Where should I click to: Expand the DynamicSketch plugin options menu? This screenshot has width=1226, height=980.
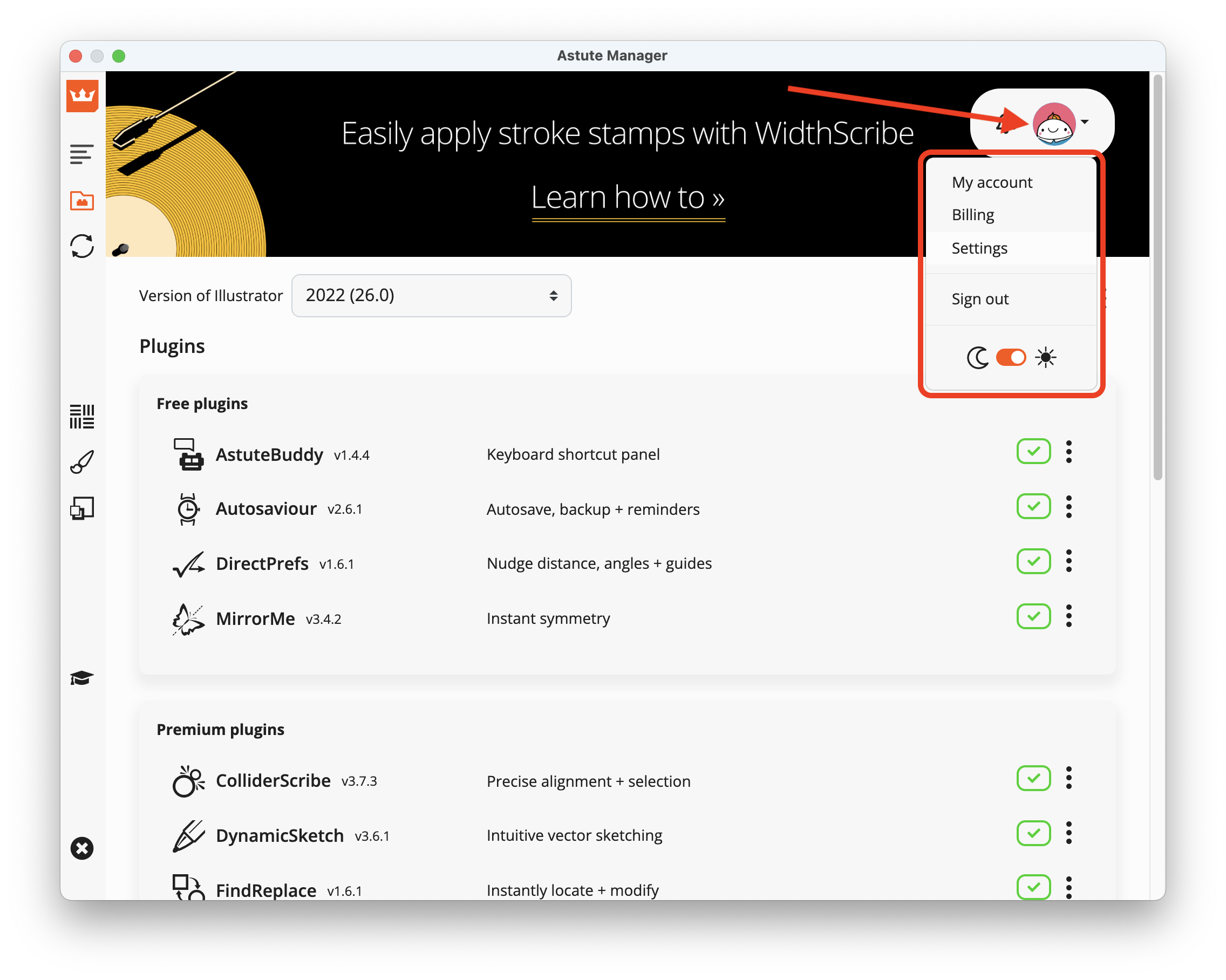coord(1069,832)
